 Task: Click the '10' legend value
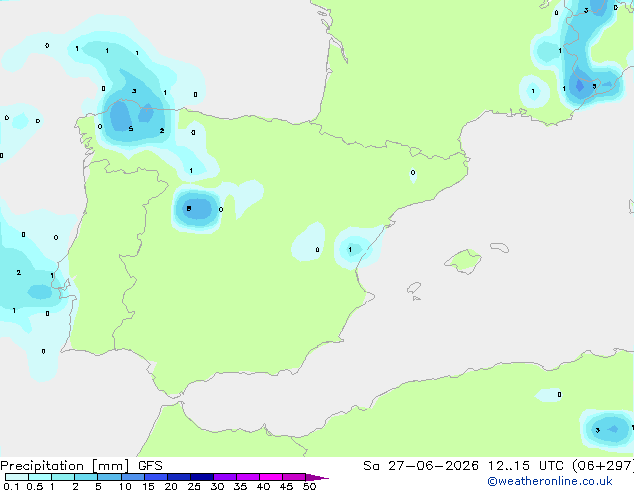(x=125, y=486)
